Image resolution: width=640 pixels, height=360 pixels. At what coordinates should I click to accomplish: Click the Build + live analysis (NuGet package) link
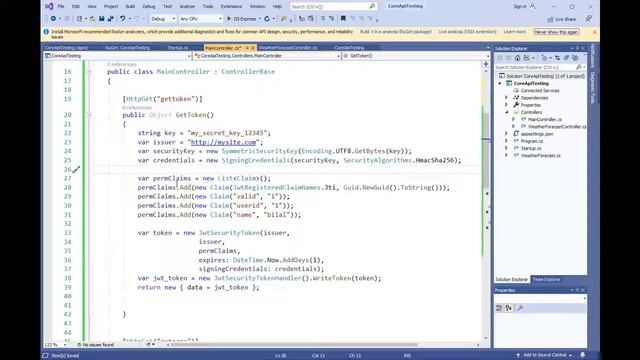396,32
